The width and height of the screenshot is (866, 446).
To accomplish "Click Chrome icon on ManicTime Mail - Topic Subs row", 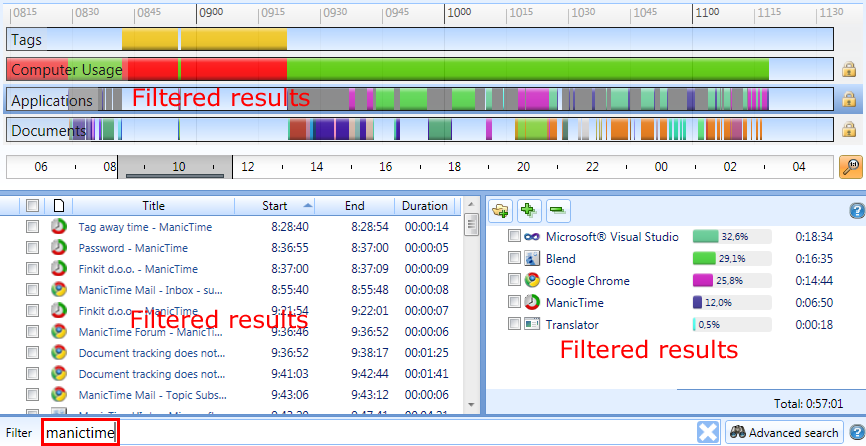I will [x=59, y=394].
